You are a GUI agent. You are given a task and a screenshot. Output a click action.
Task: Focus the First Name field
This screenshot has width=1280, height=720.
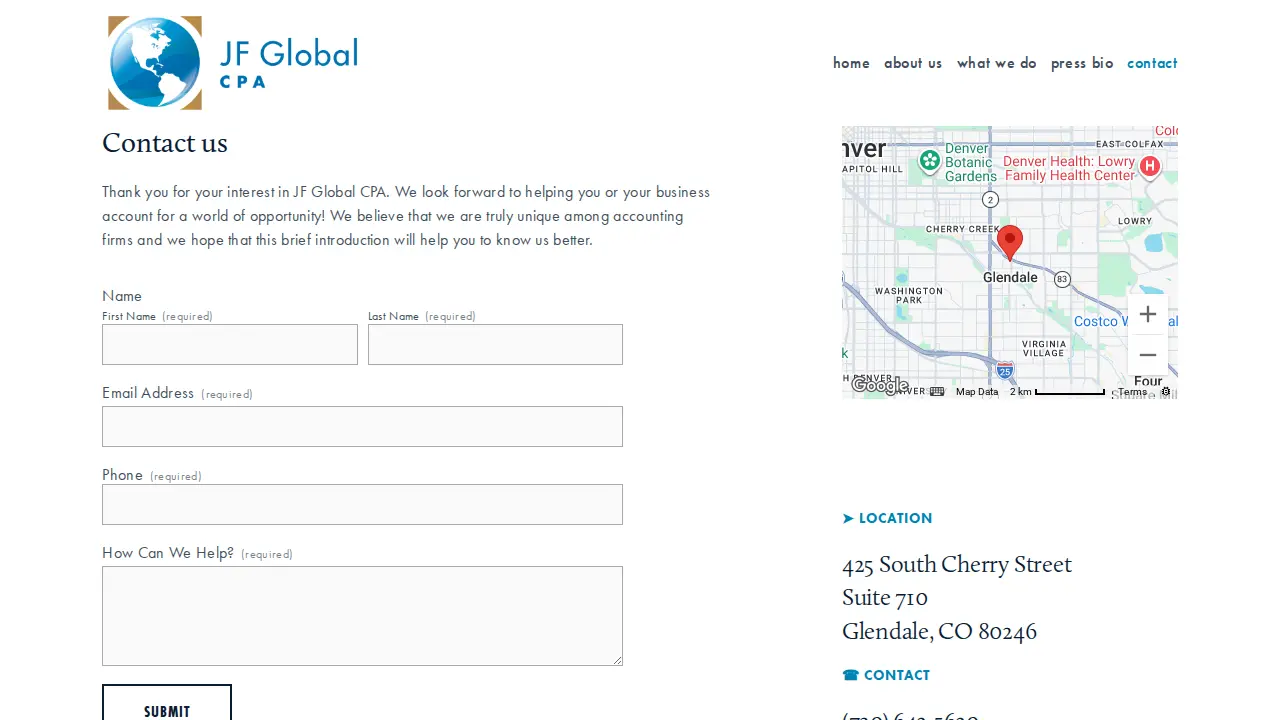230,344
